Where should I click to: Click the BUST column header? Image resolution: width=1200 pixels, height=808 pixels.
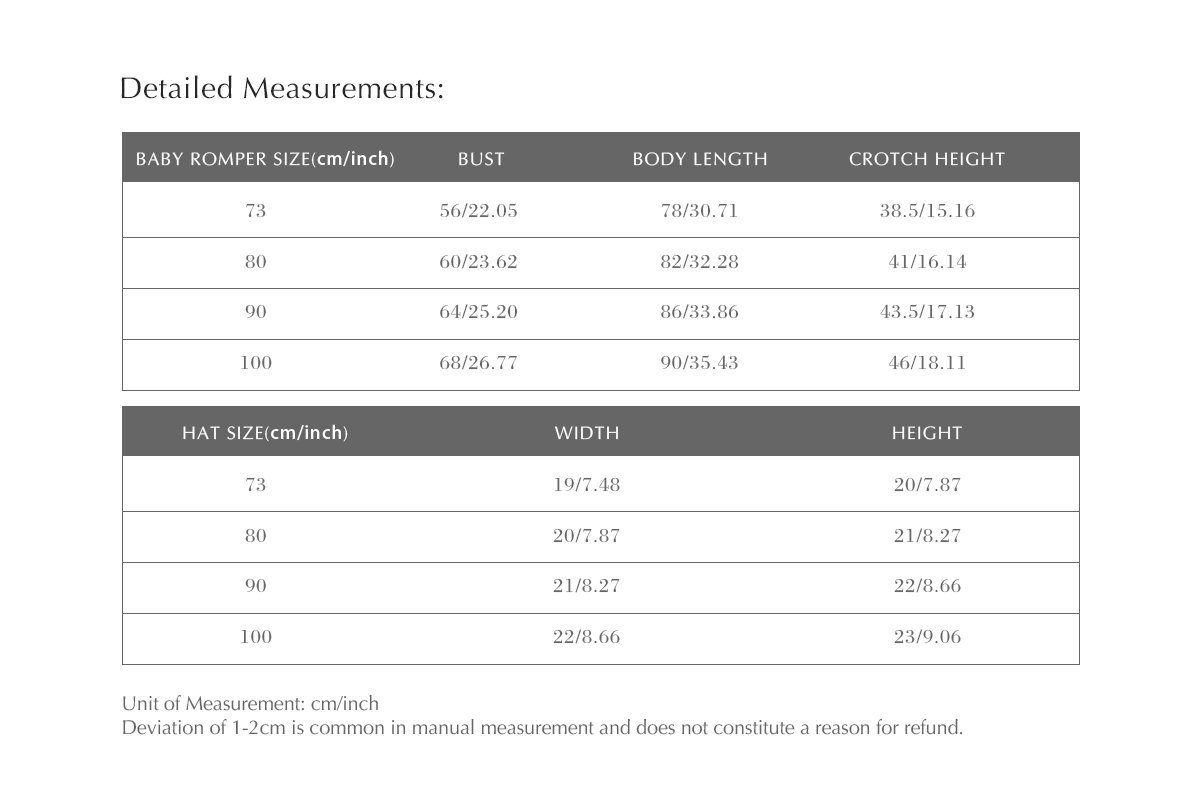pos(481,159)
